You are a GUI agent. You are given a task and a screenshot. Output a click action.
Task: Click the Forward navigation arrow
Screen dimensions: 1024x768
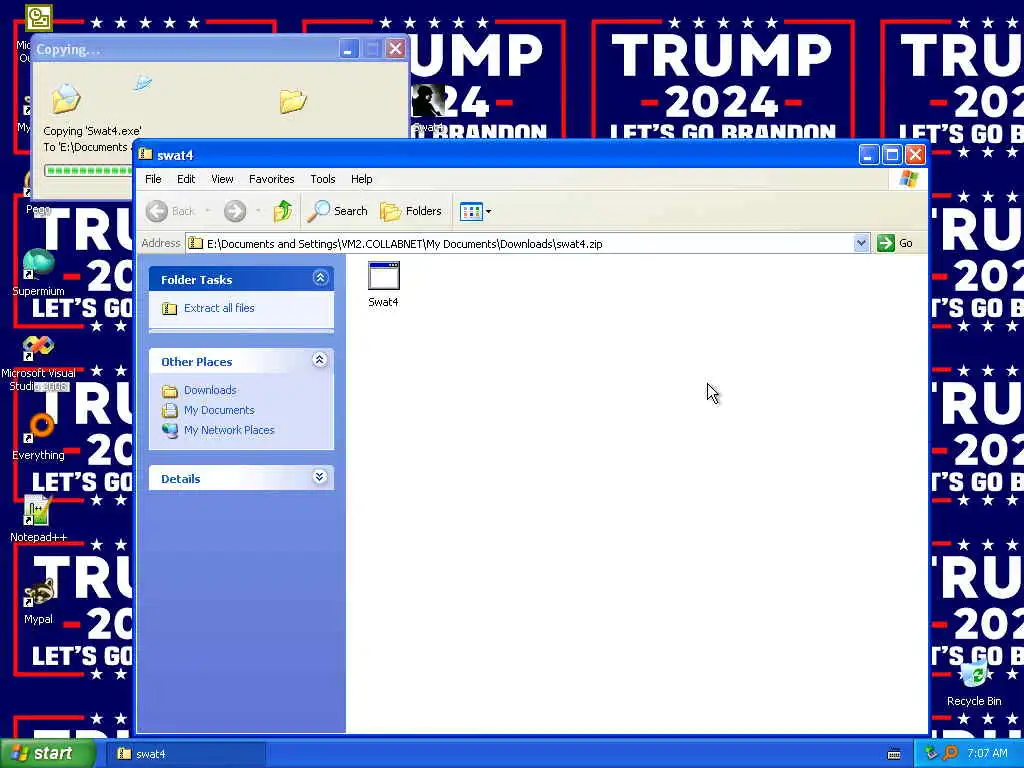235,211
